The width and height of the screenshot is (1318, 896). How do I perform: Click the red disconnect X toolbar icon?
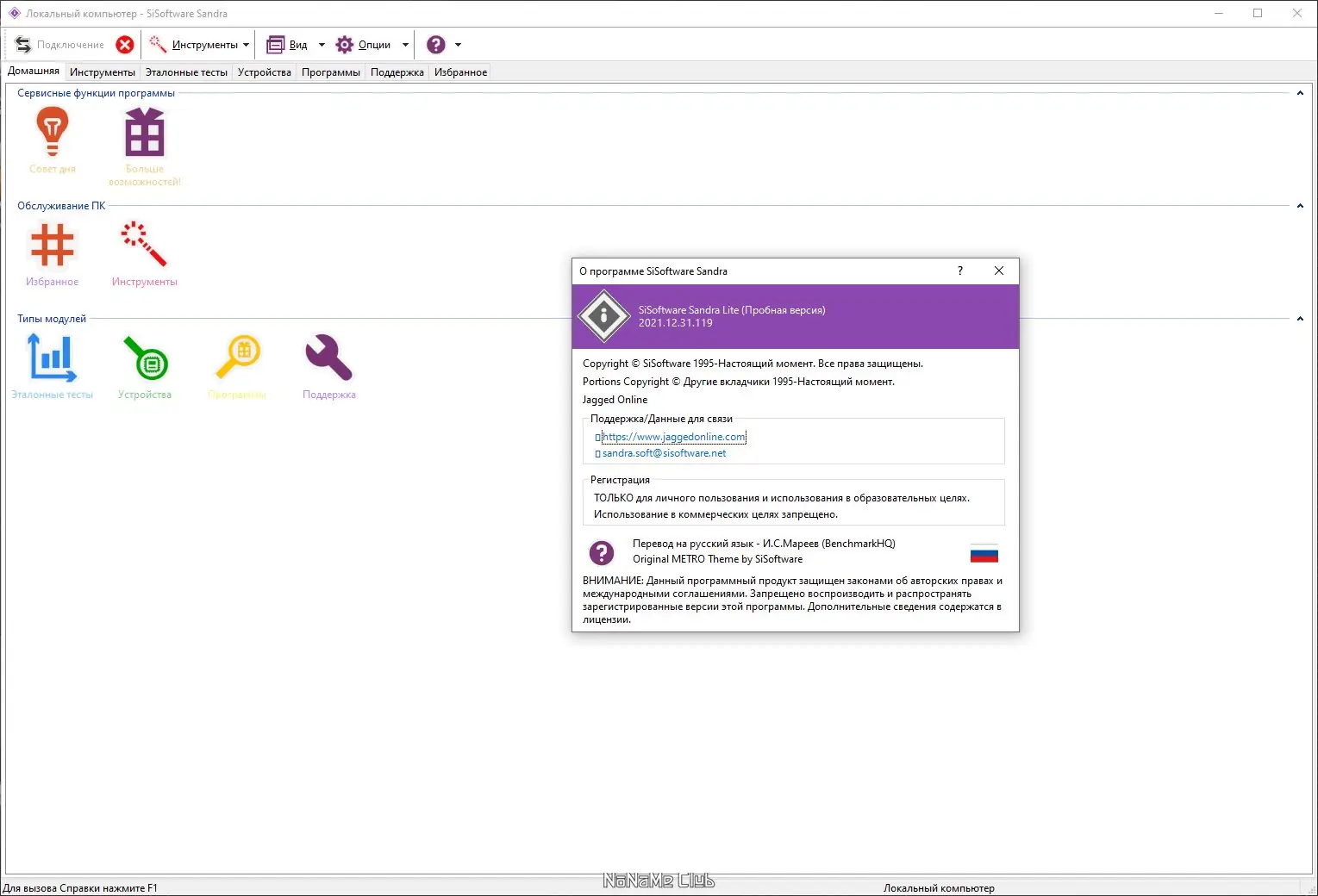click(x=125, y=45)
